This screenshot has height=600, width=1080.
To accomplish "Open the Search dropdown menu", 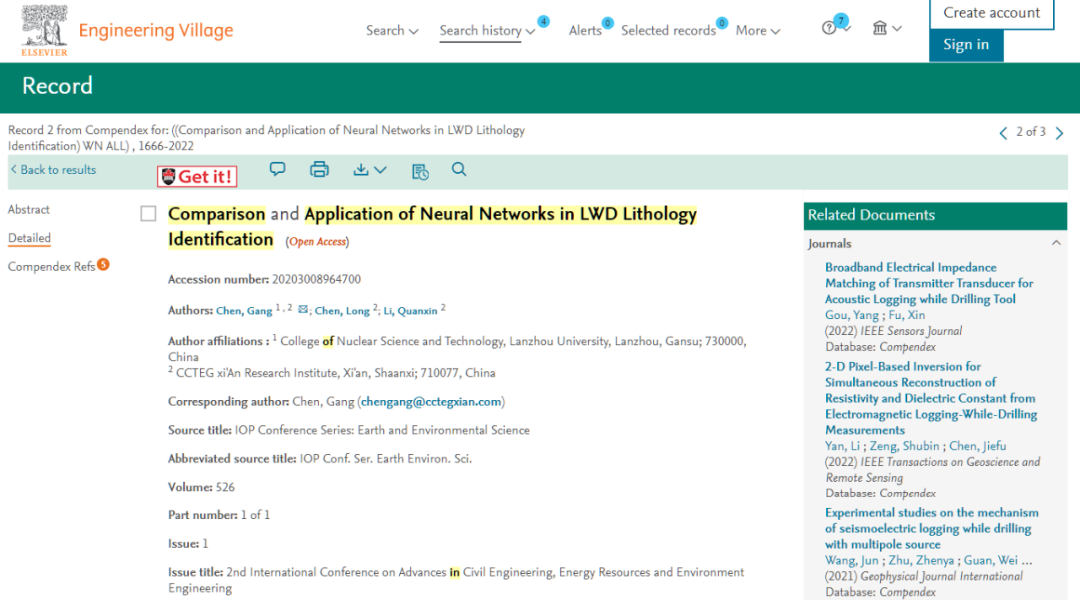I will (392, 31).
